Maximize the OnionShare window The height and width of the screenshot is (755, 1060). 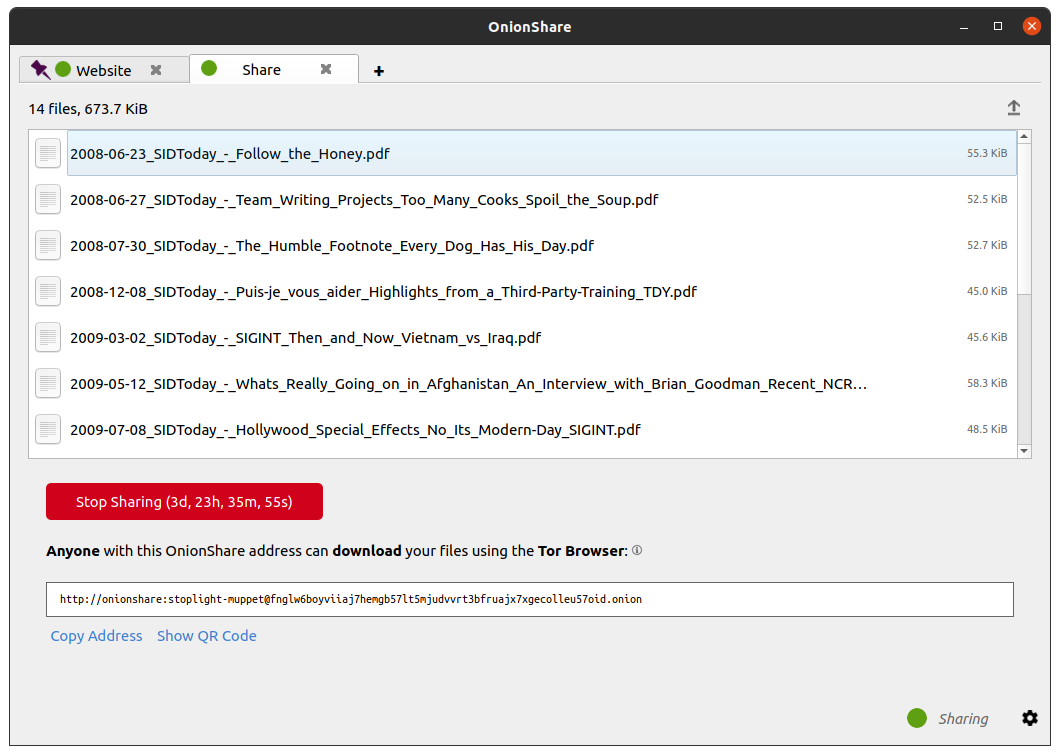[x=998, y=26]
